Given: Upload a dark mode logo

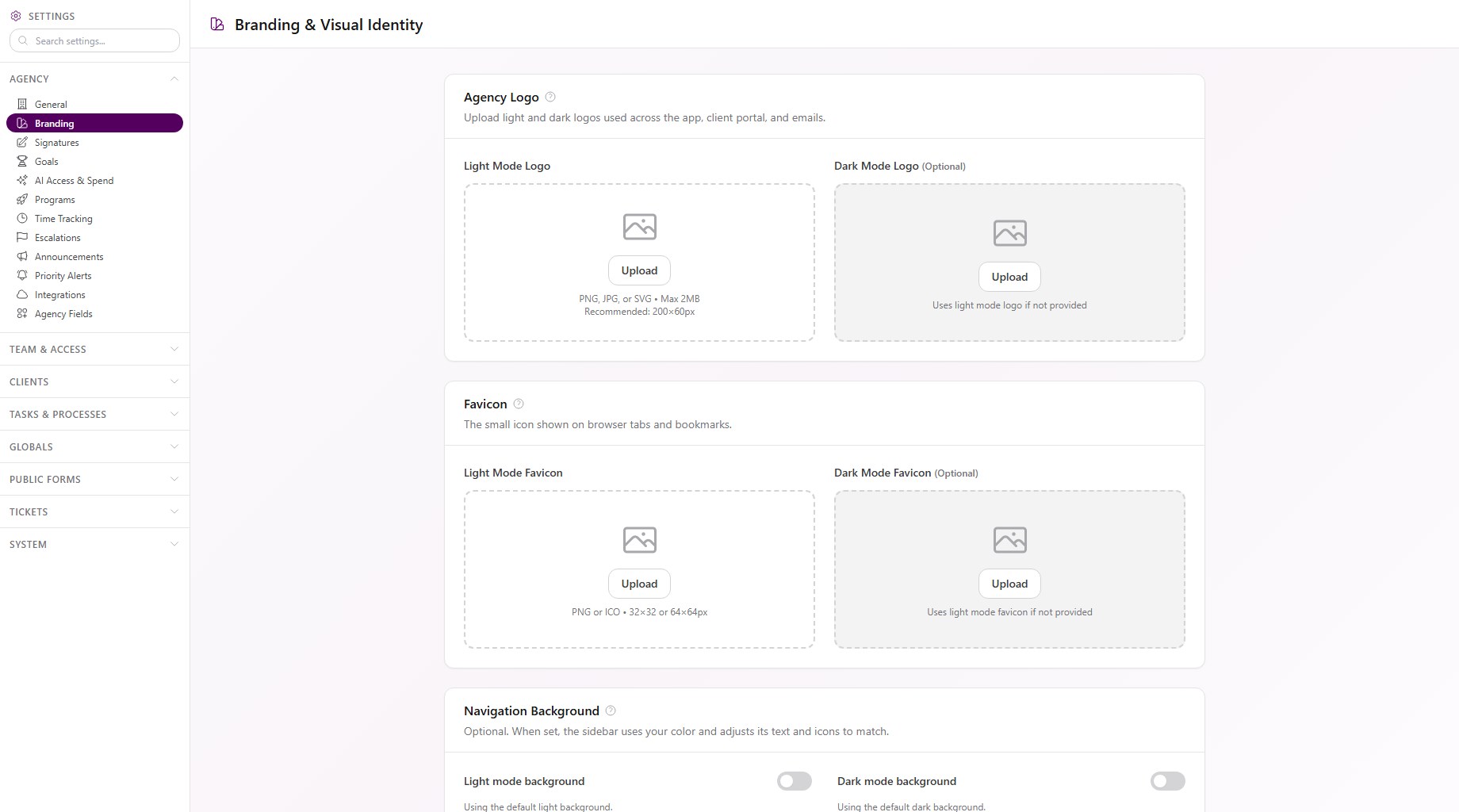Looking at the screenshot, I should 1009,277.
